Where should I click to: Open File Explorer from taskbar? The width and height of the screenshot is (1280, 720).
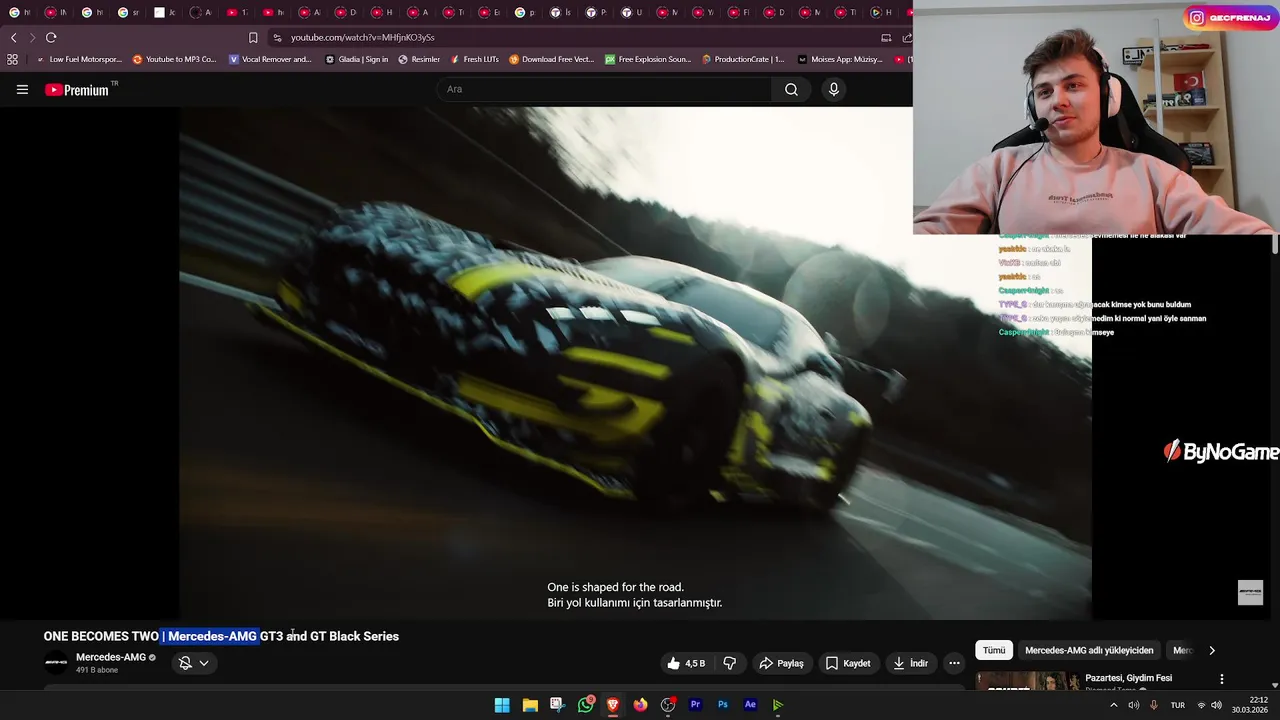click(530, 705)
